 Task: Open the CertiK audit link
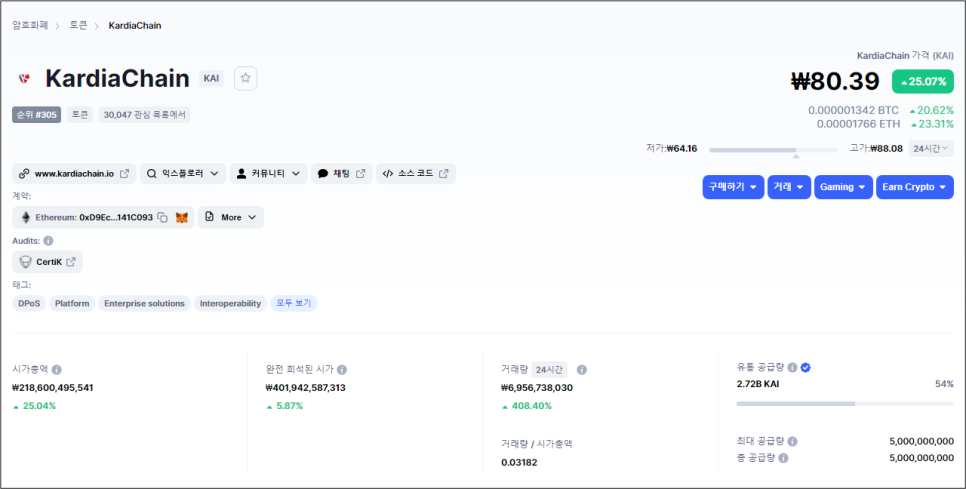pyautogui.click(x=48, y=262)
